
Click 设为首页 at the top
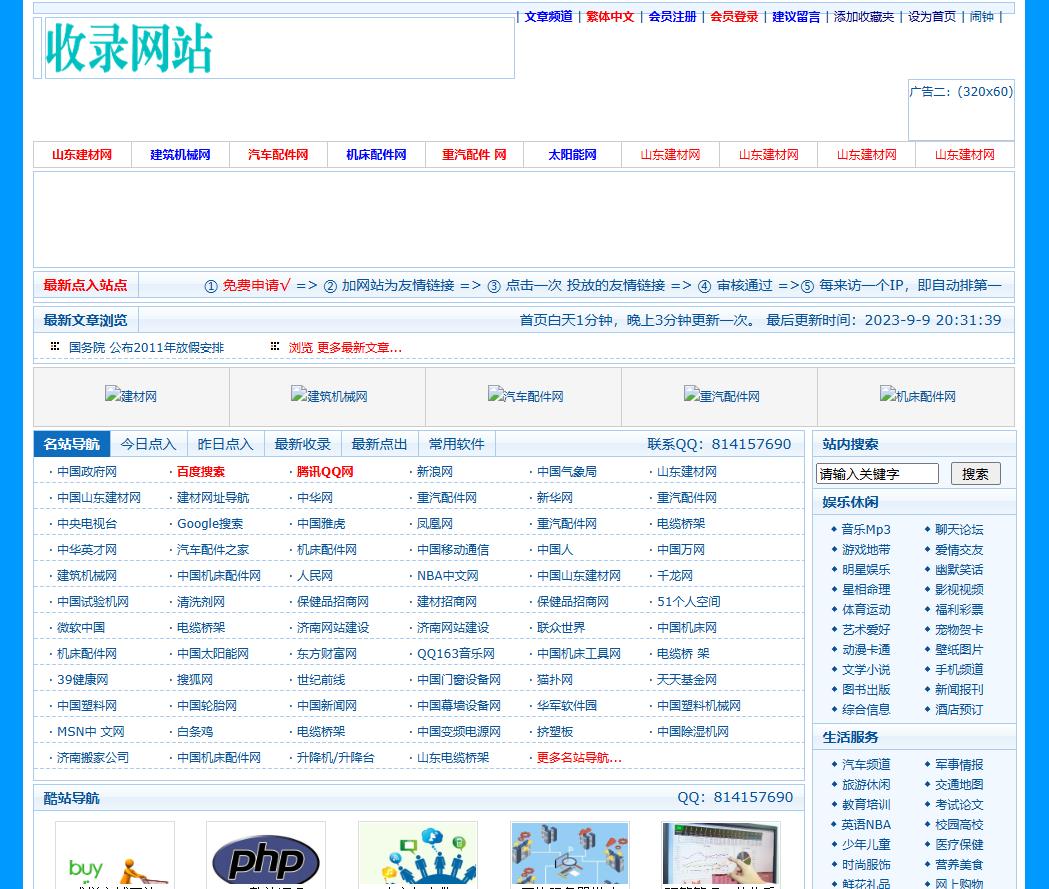(932, 17)
